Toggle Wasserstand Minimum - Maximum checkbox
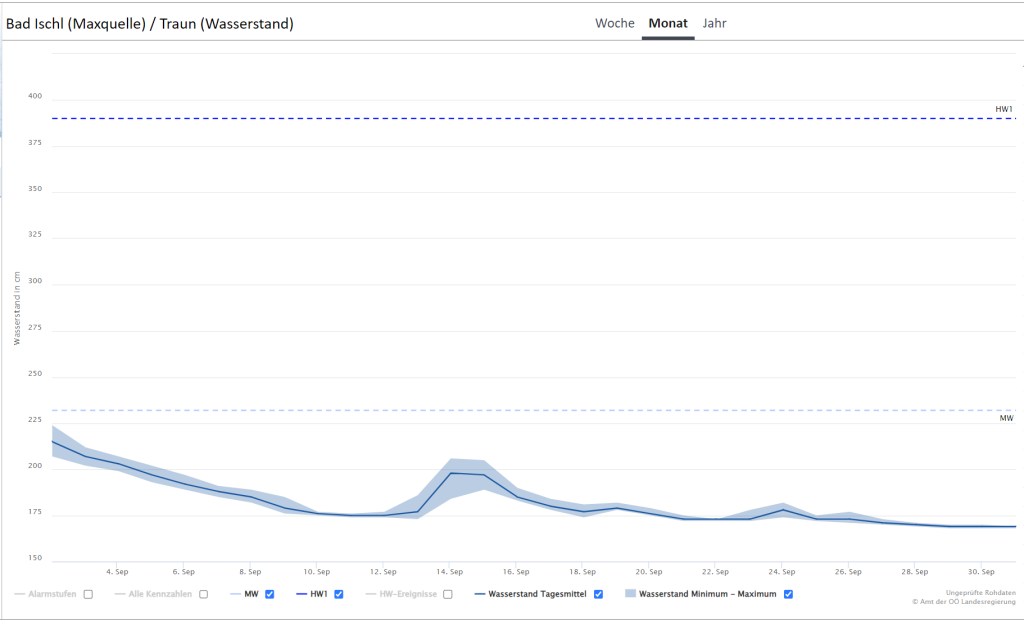 click(x=788, y=594)
